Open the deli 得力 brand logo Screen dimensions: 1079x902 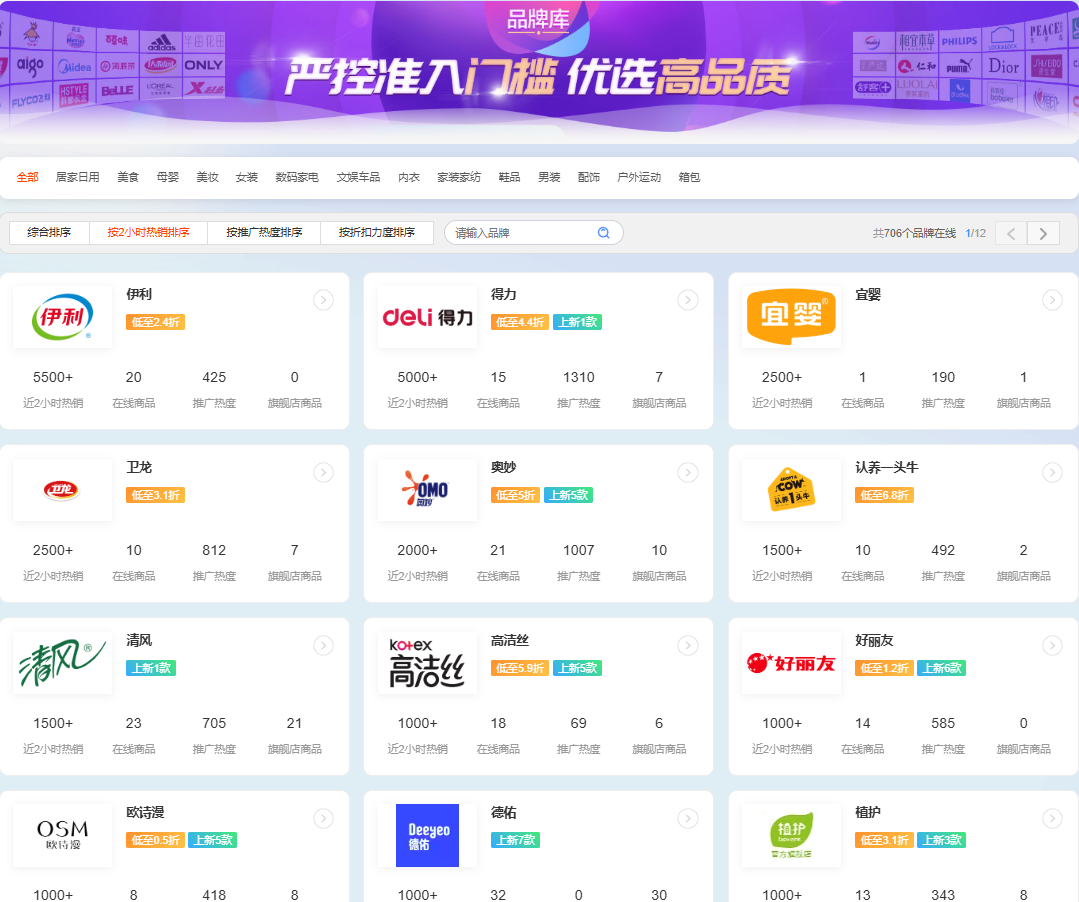pos(427,317)
